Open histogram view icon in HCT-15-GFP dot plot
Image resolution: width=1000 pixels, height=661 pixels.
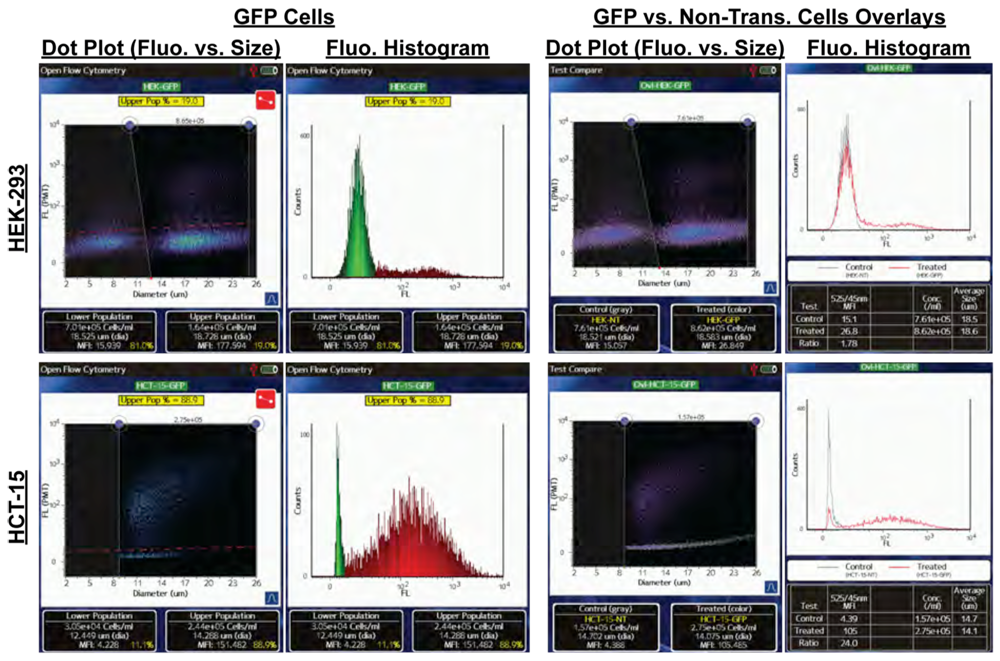coord(272,598)
